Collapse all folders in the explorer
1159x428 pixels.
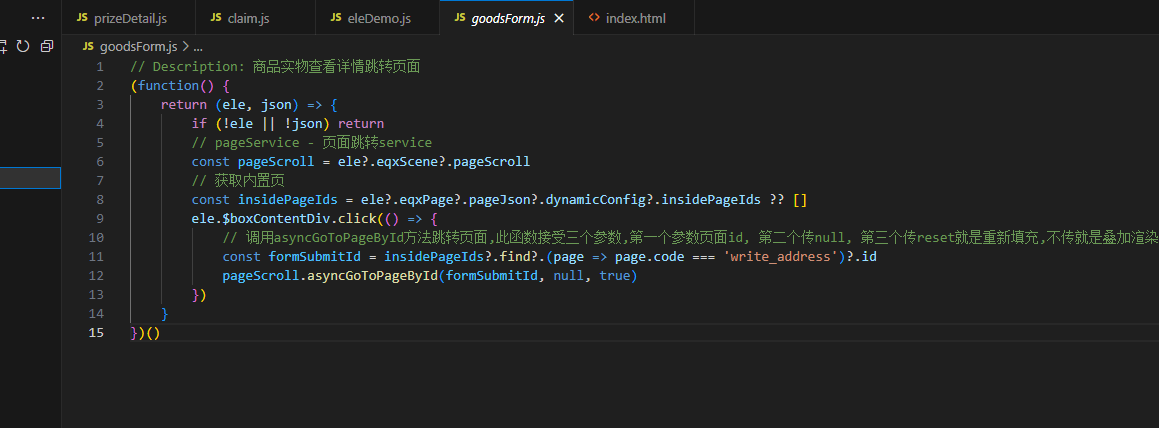point(46,46)
